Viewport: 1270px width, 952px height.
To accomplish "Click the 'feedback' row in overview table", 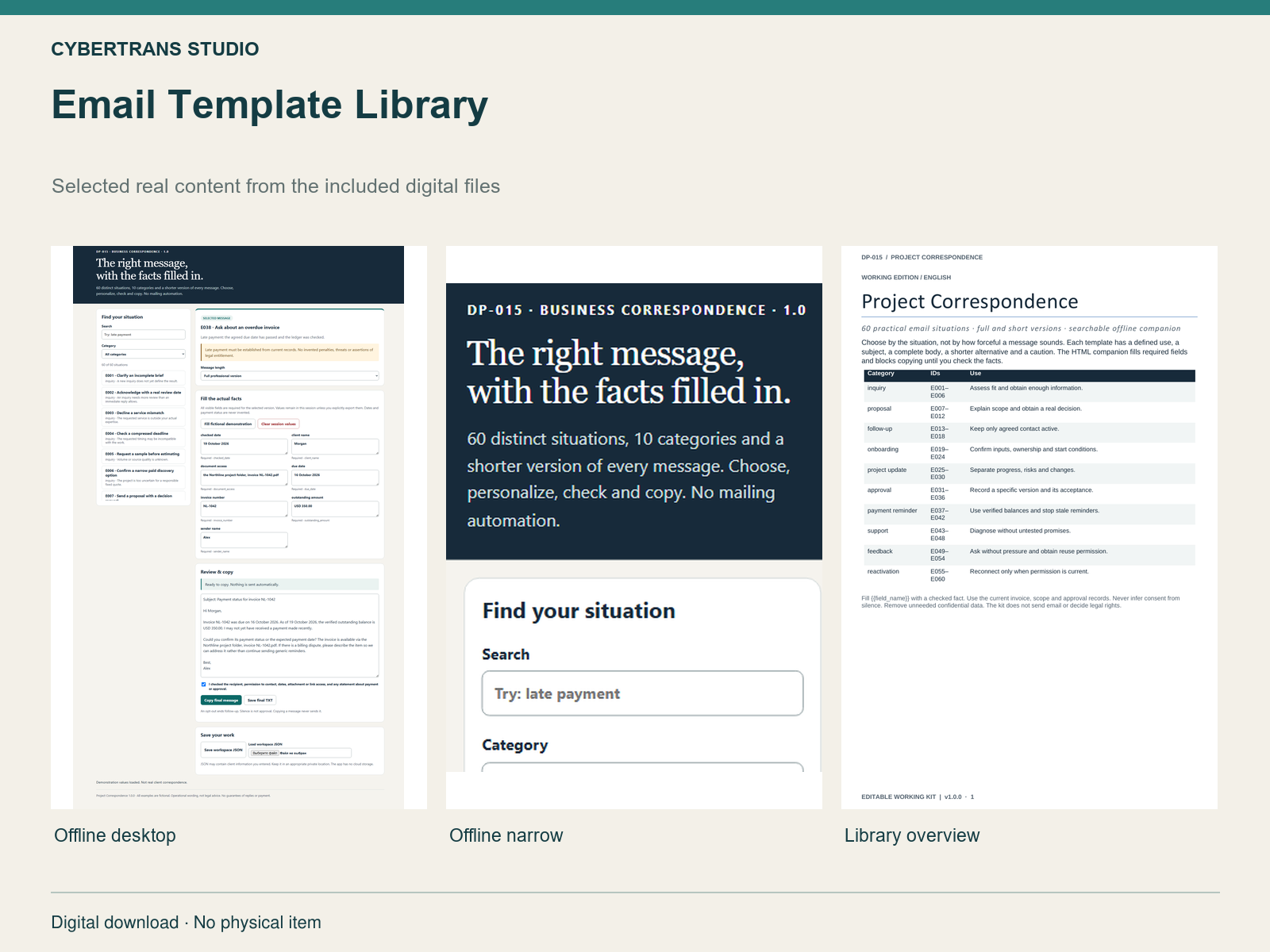I will (1029, 555).
